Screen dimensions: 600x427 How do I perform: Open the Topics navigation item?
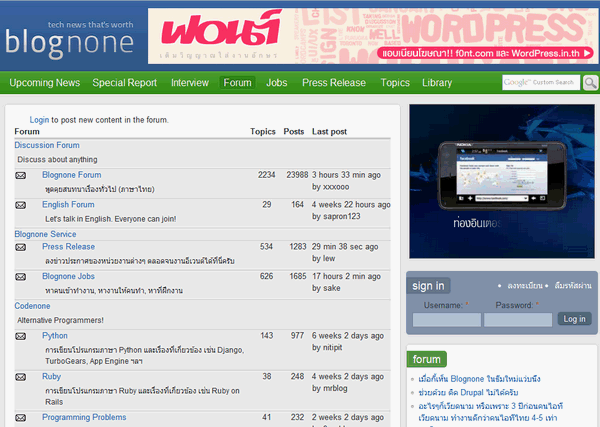[395, 83]
